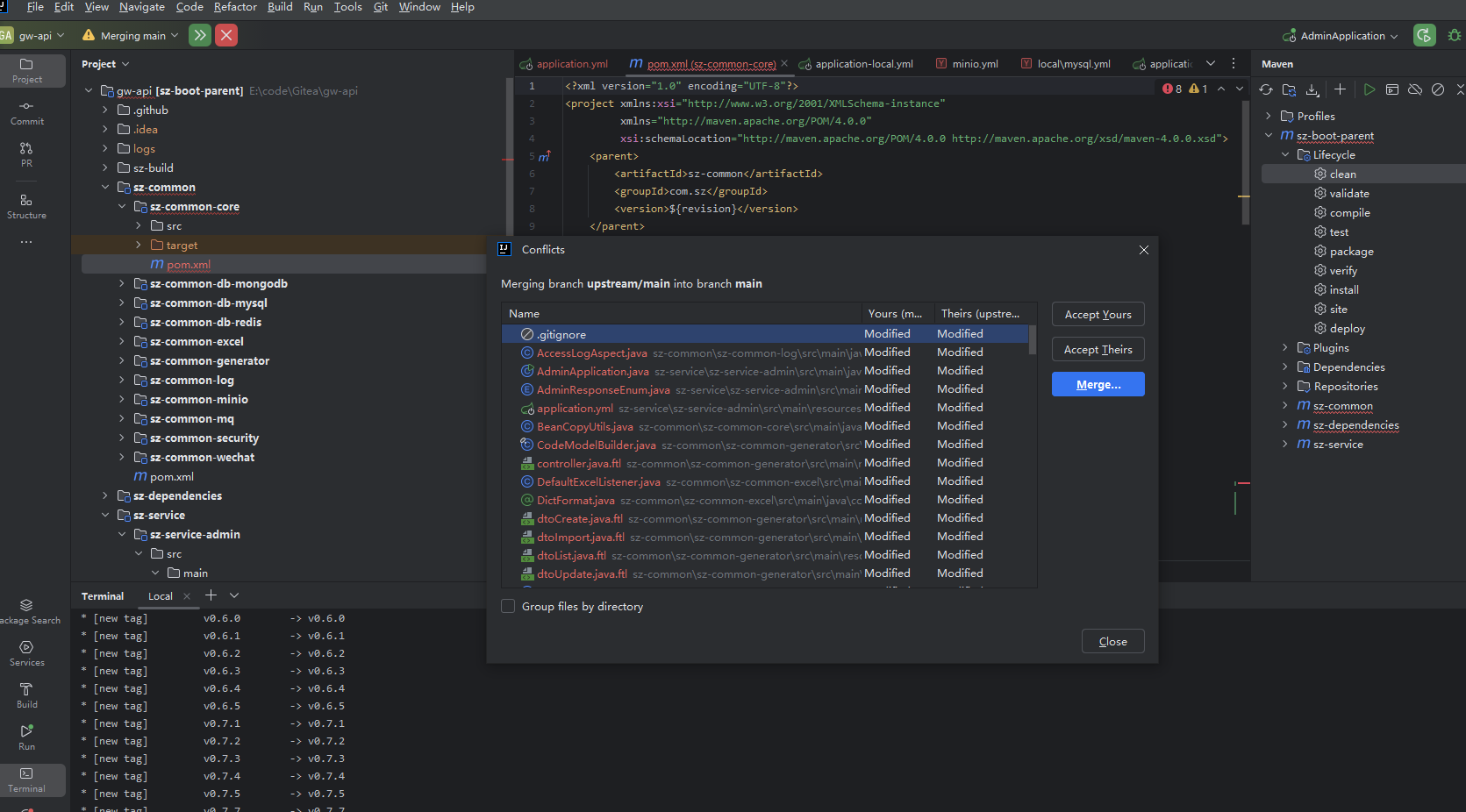Open the Run tool window
The width and height of the screenshot is (1466, 812).
point(26,738)
